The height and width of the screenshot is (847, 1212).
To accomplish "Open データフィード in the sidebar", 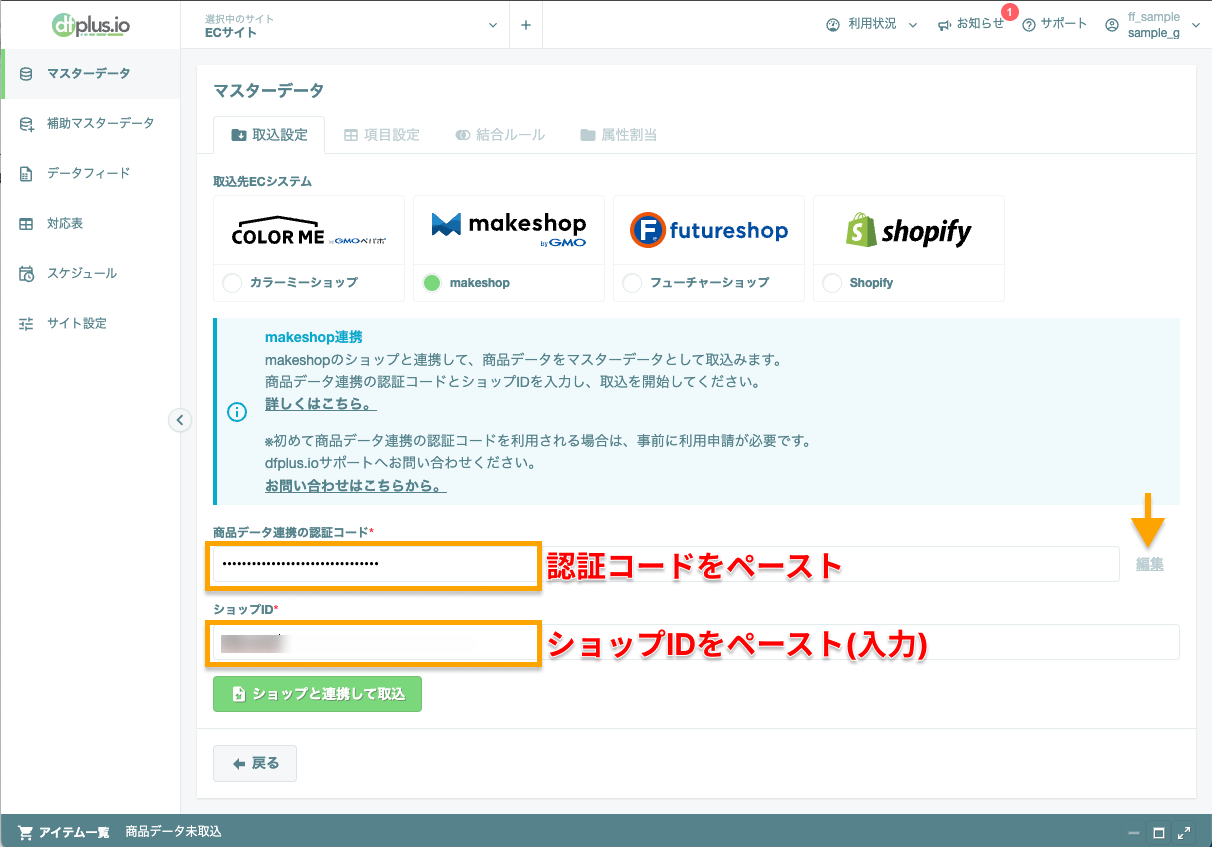I will point(90,174).
